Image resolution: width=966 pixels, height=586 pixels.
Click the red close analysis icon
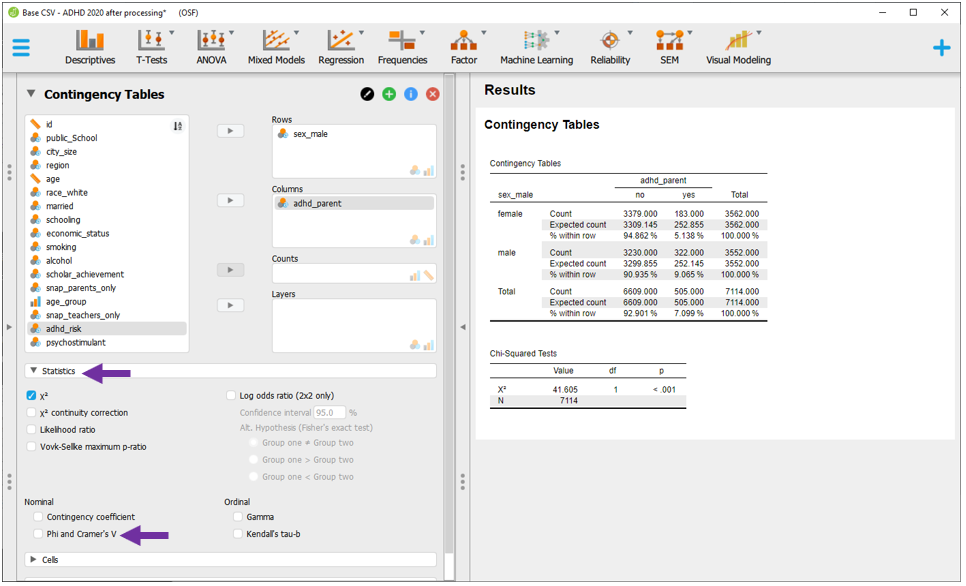pyautogui.click(x=433, y=94)
